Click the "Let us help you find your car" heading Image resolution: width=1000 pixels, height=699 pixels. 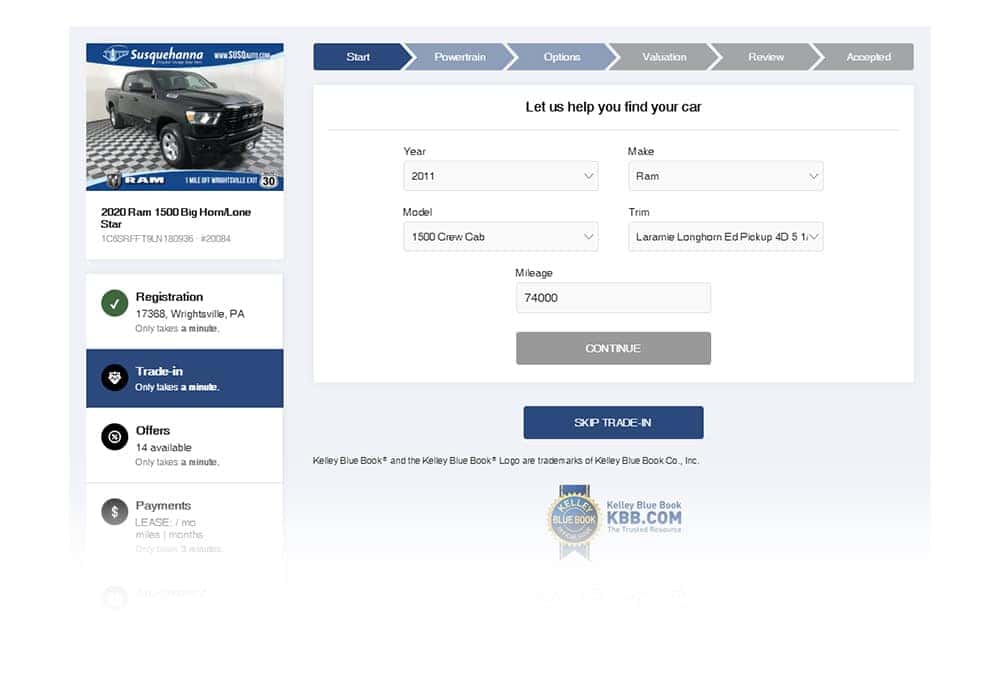pos(614,107)
